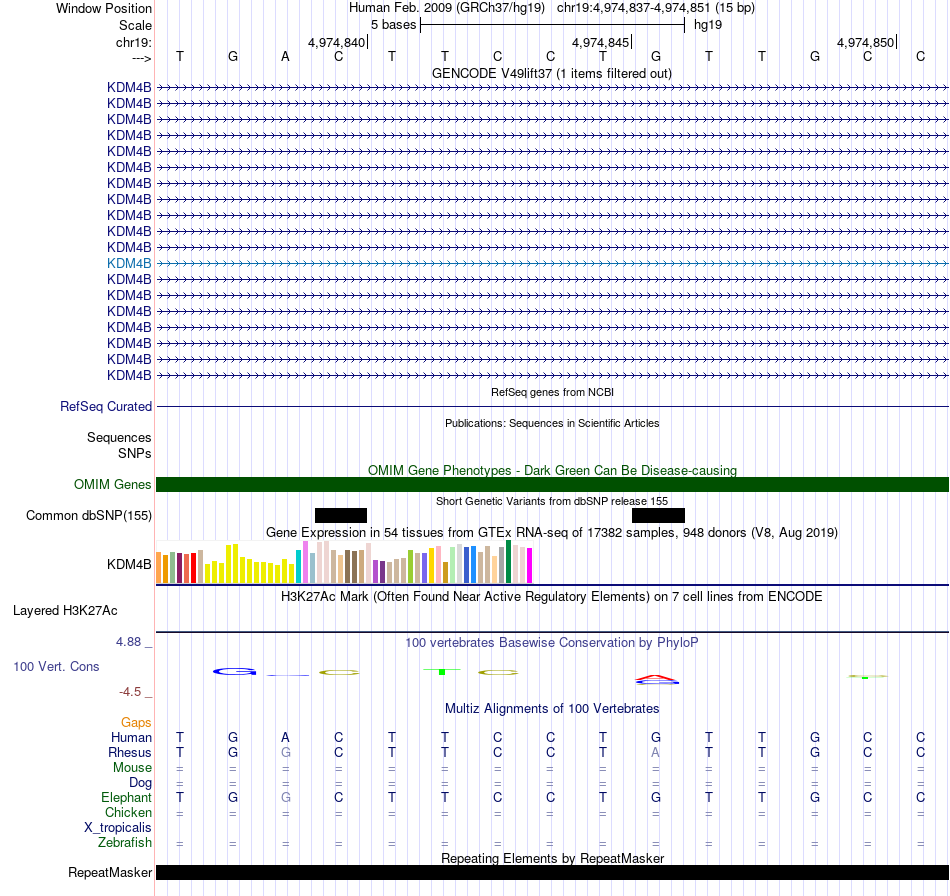Screen dimensions: 950x896
Task: Open 100 vertebrates Basewise Conservation by PhyloP title
Action: point(552,642)
